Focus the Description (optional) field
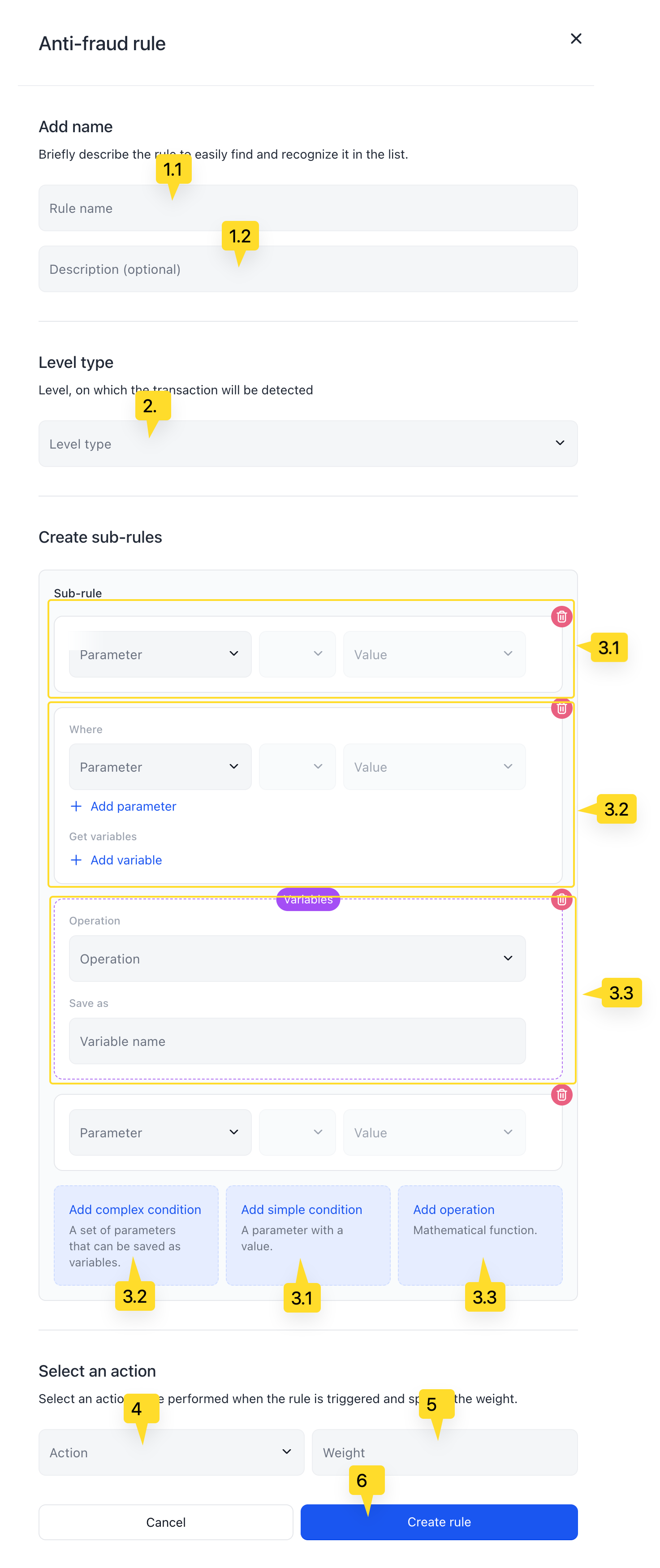Screen dimensions: 660x1568 pyautogui.click(x=308, y=268)
